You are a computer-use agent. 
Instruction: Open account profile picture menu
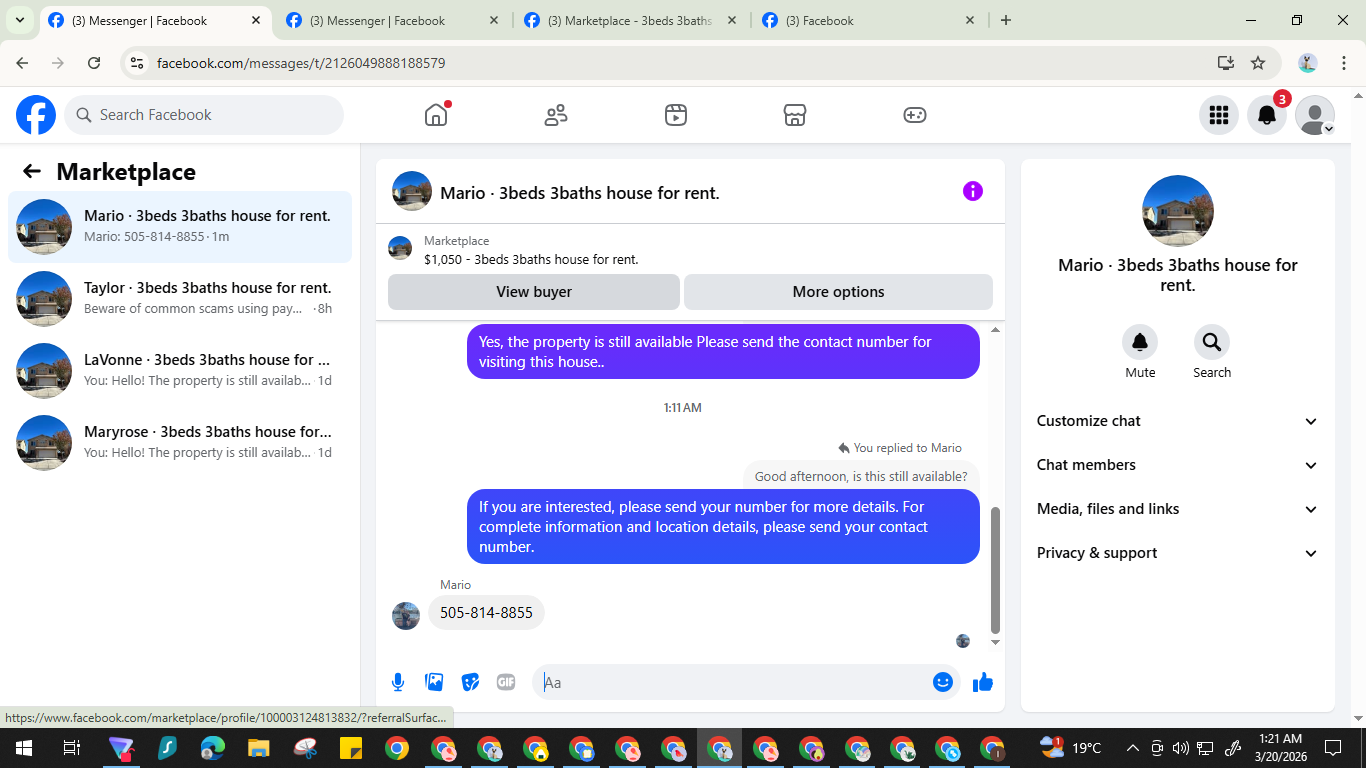pos(1315,115)
